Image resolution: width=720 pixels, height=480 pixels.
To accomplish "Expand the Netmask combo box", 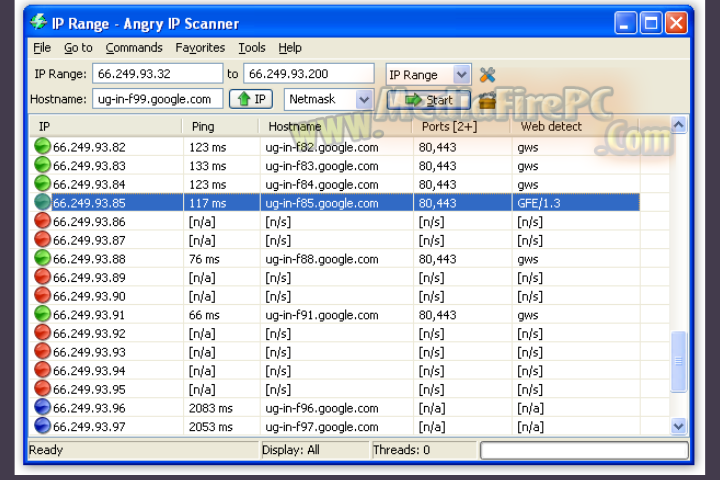I will 364,99.
